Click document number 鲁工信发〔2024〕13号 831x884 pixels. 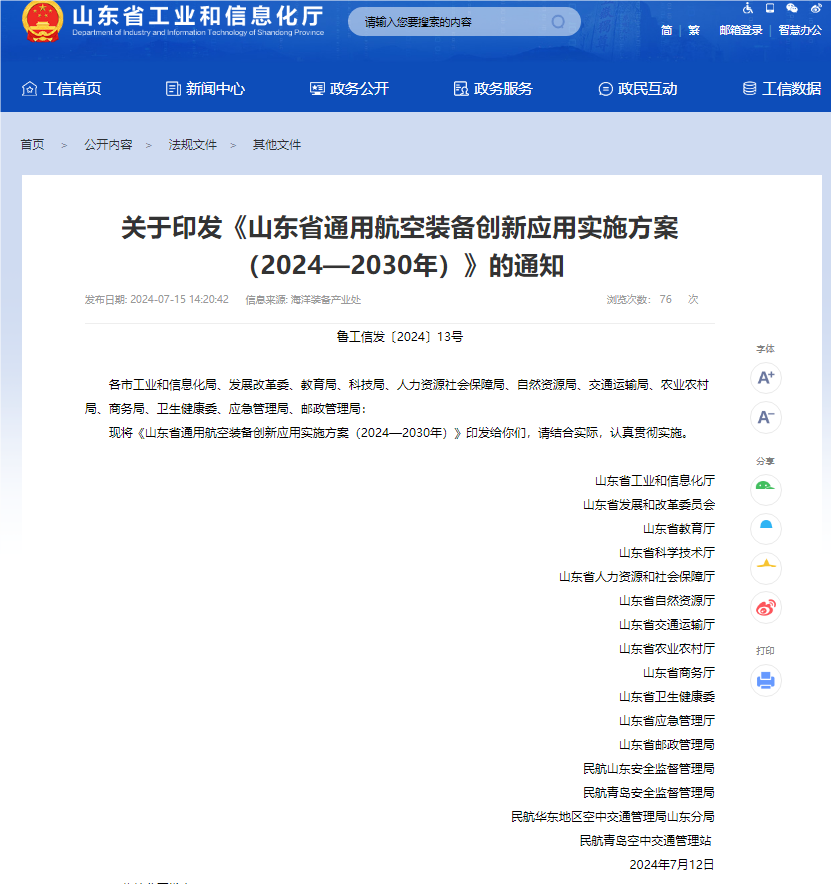(x=400, y=337)
